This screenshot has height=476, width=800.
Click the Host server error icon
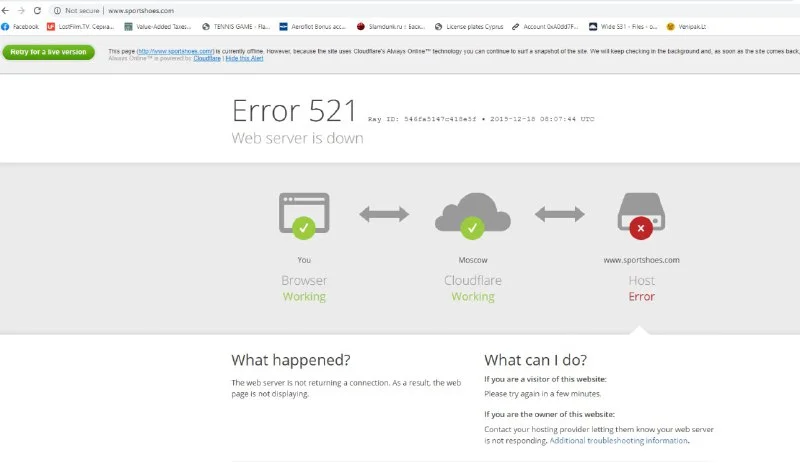641,213
